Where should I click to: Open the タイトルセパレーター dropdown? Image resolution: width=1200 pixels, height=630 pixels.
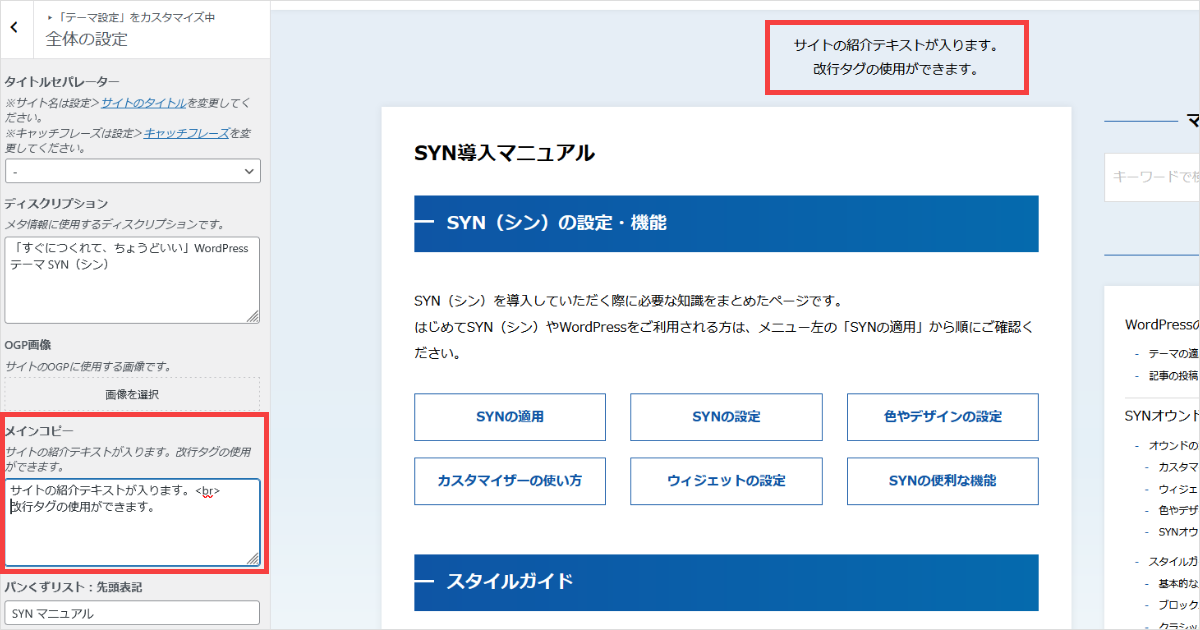(x=132, y=172)
